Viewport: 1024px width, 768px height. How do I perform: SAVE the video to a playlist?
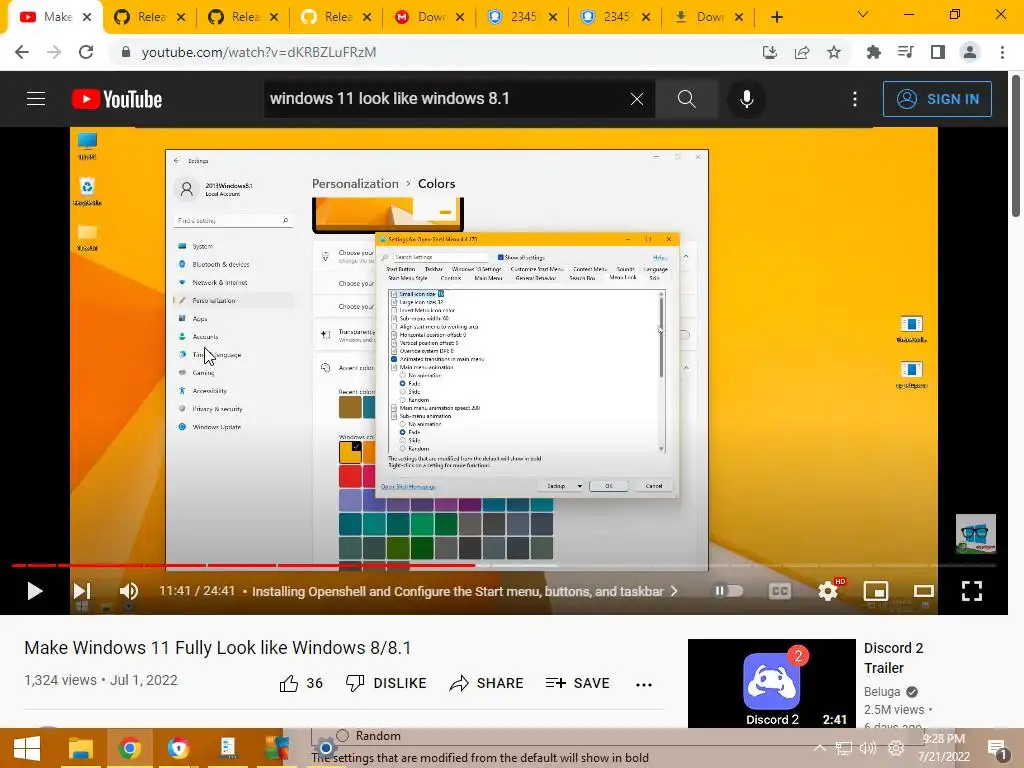pos(577,683)
